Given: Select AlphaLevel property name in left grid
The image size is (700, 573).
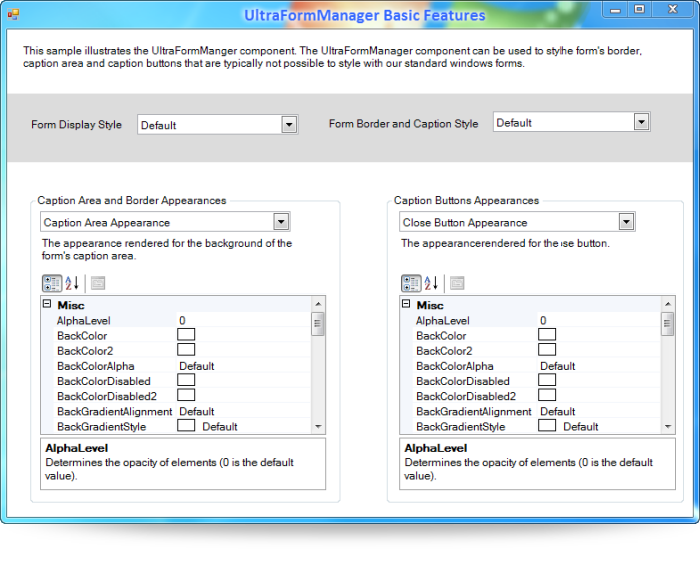Looking at the screenshot, I should pyautogui.click(x=83, y=320).
